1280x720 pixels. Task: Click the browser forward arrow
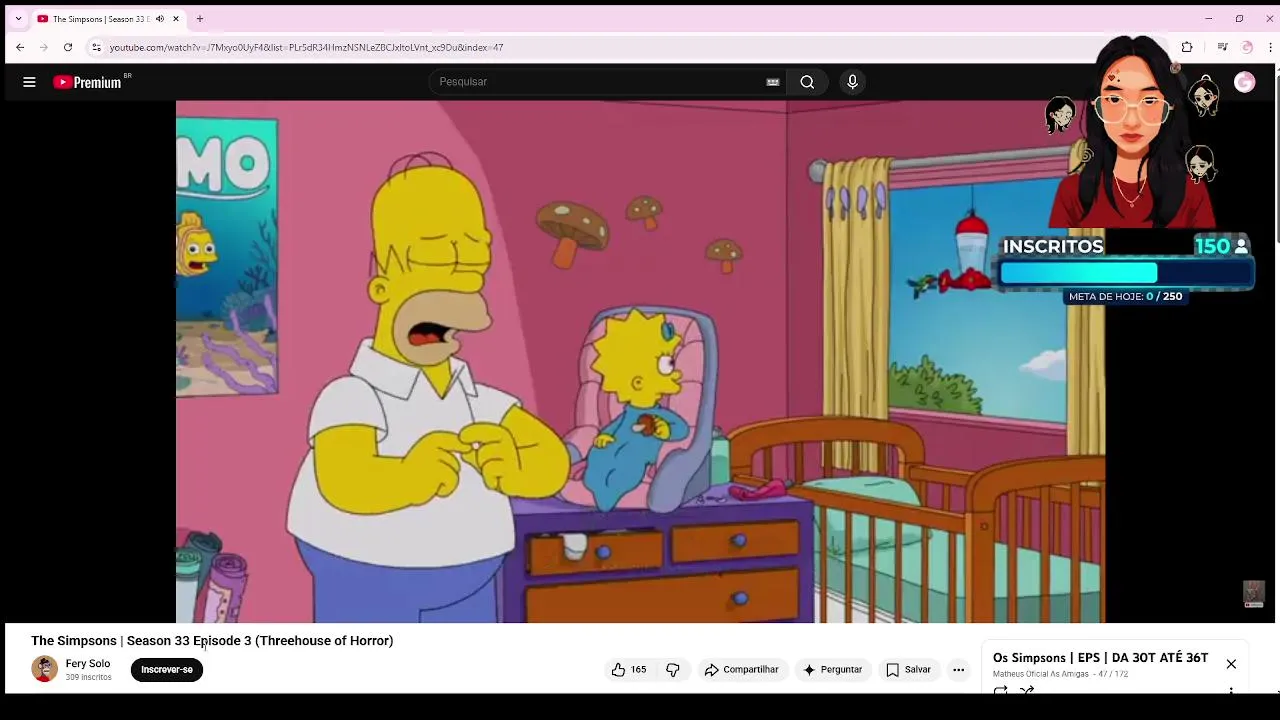click(x=44, y=47)
